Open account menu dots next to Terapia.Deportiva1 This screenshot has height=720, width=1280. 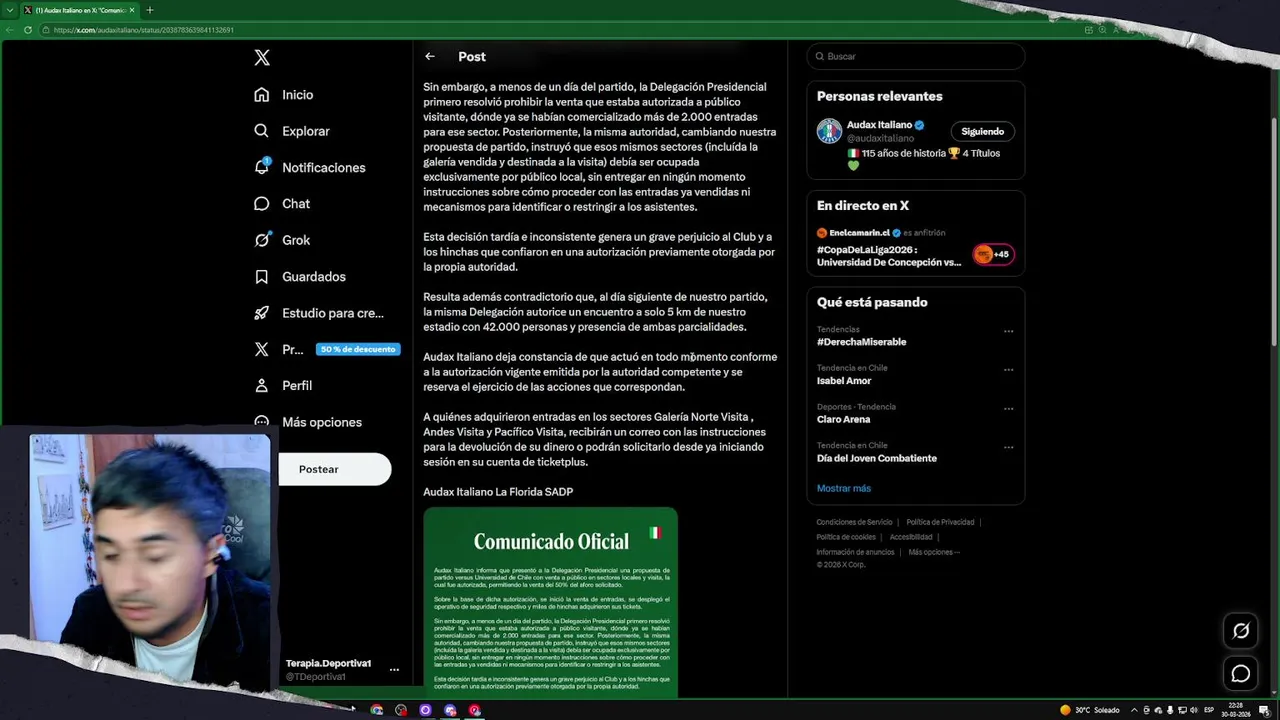click(394, 670)
